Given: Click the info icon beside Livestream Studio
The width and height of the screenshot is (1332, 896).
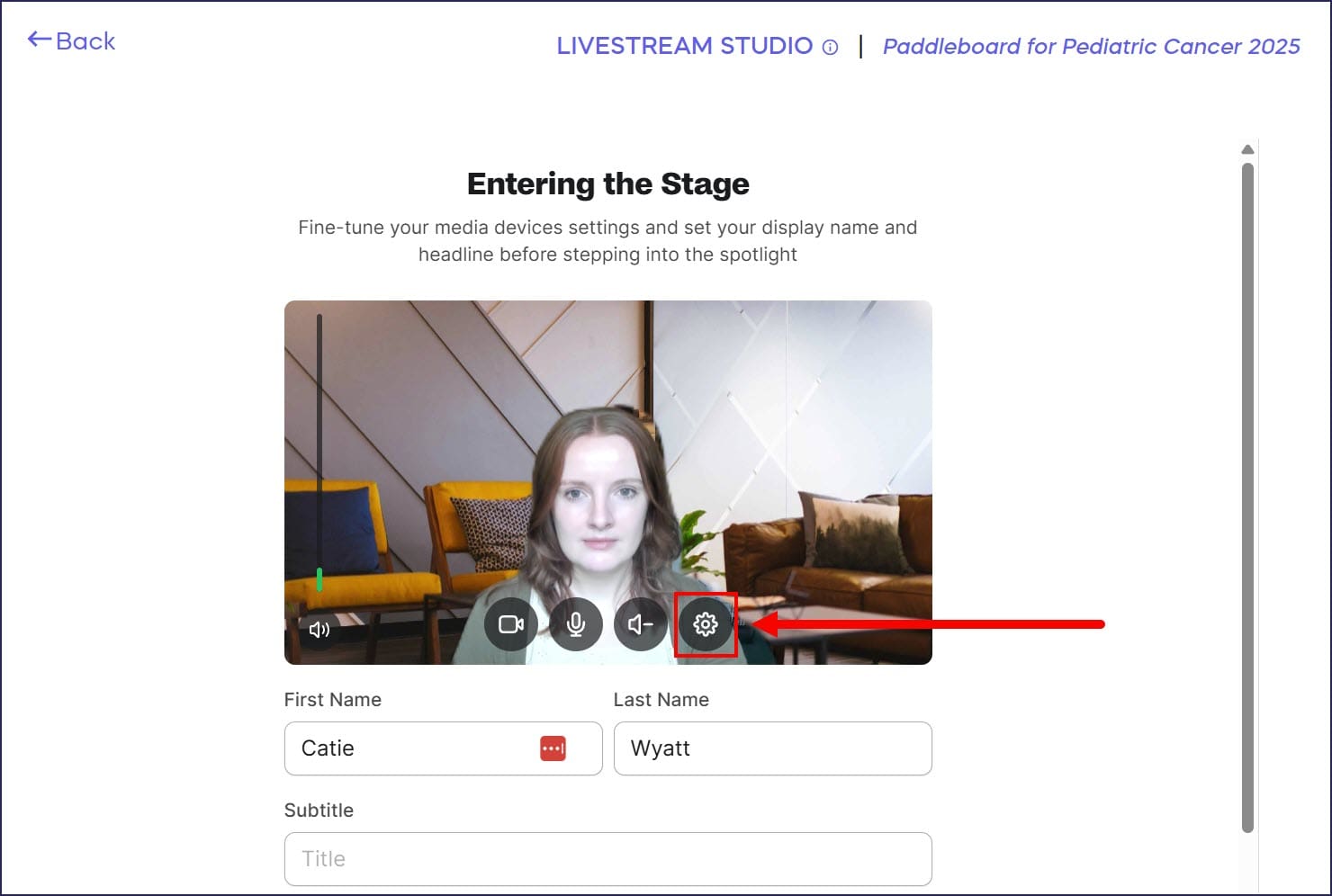Looking at the screenshot, I should tap(831, 48).
